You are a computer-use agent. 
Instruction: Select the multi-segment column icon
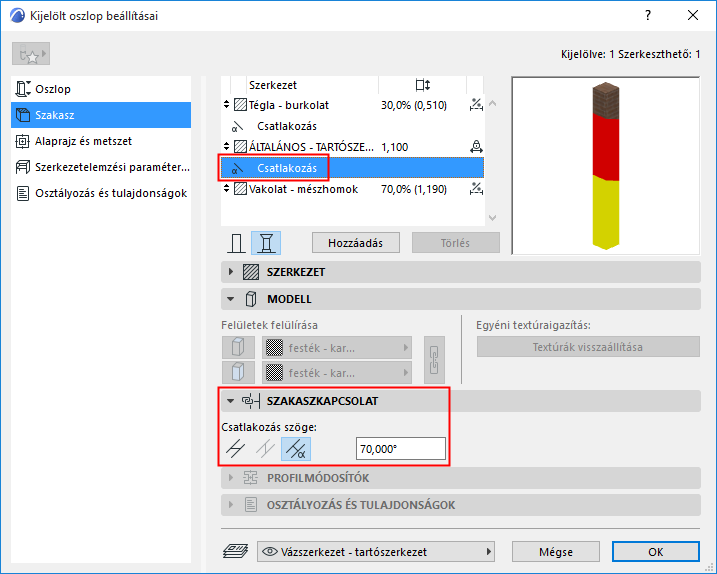tap(266, 243)
